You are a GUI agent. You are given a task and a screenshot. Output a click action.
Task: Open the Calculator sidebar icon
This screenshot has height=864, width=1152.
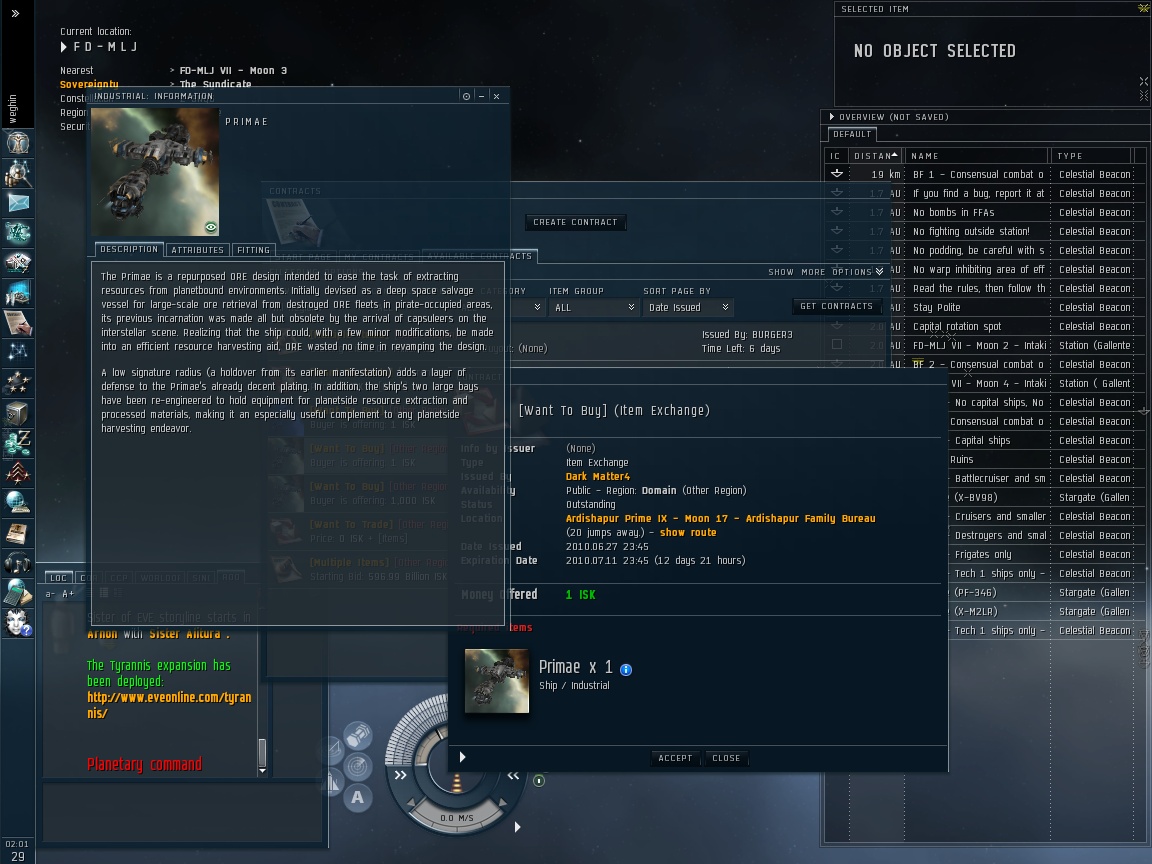point(18,592)
